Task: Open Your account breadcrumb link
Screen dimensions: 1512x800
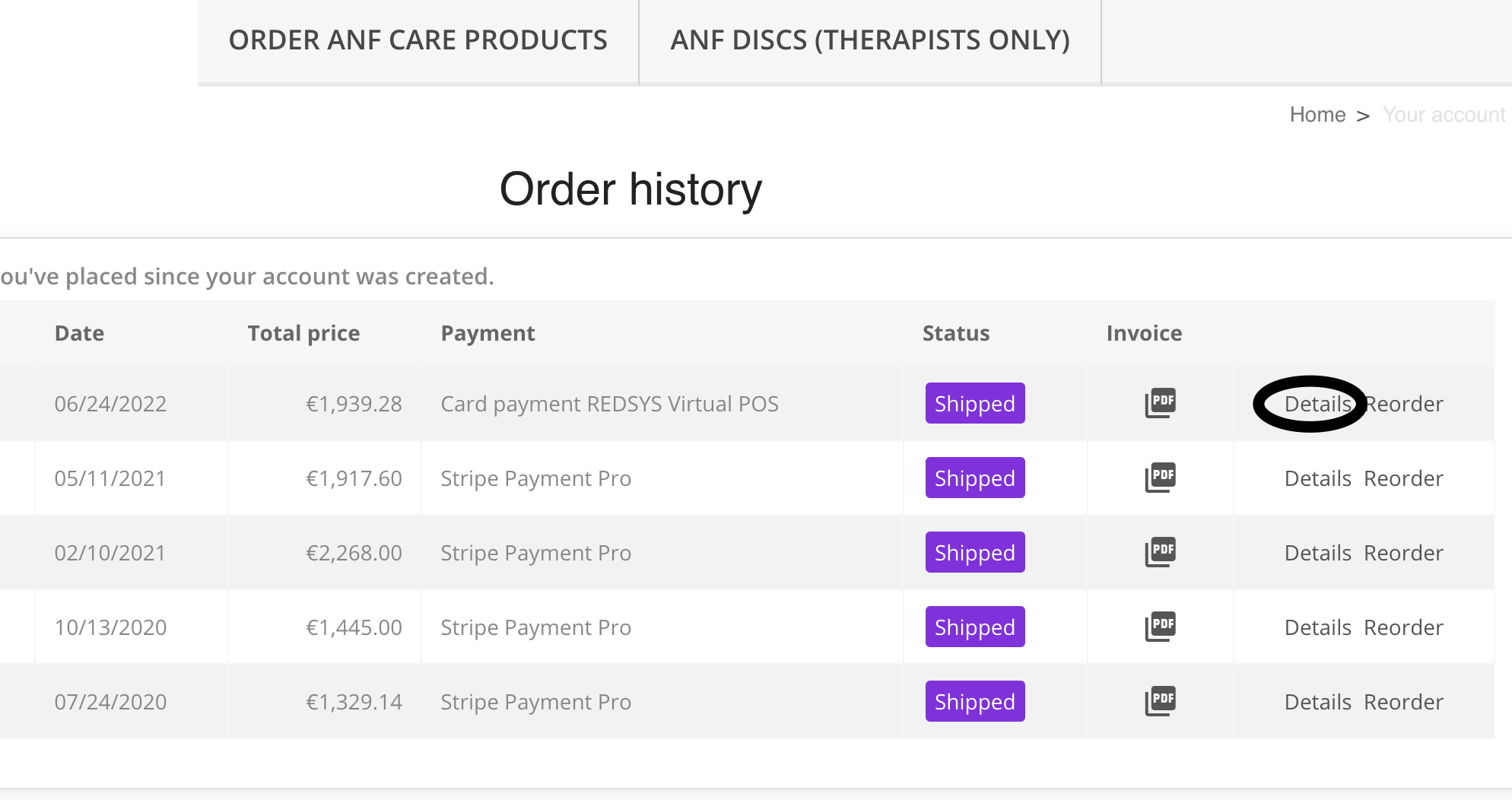Action: coord(1444,115)
